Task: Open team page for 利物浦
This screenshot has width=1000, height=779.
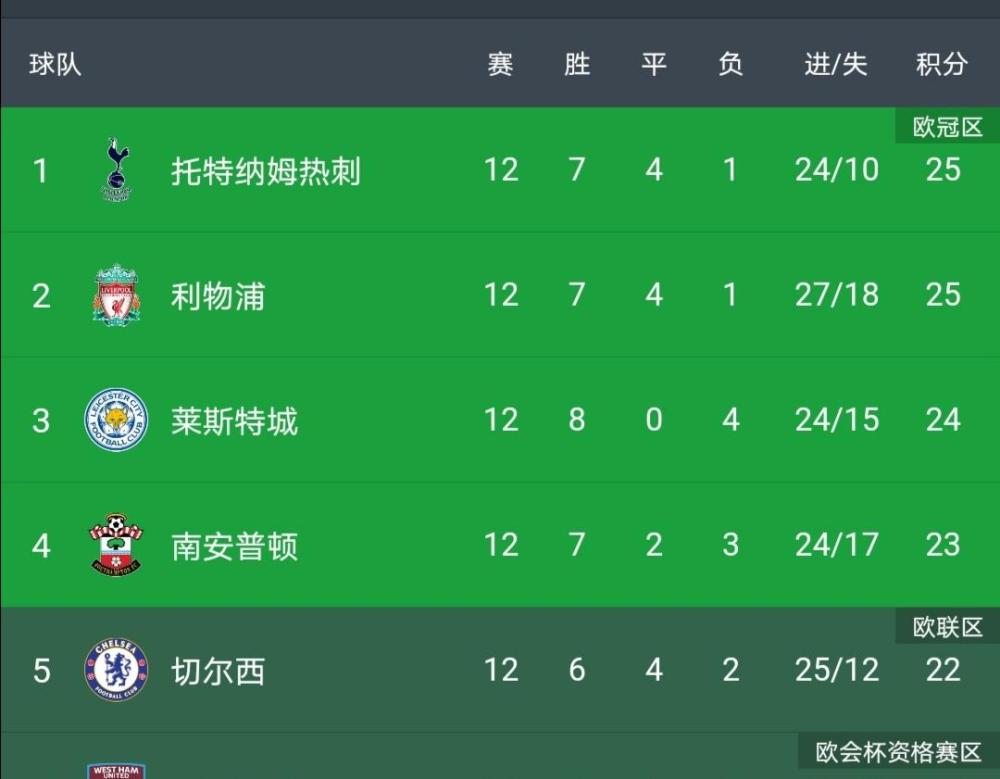Action: tap(218, 296)
